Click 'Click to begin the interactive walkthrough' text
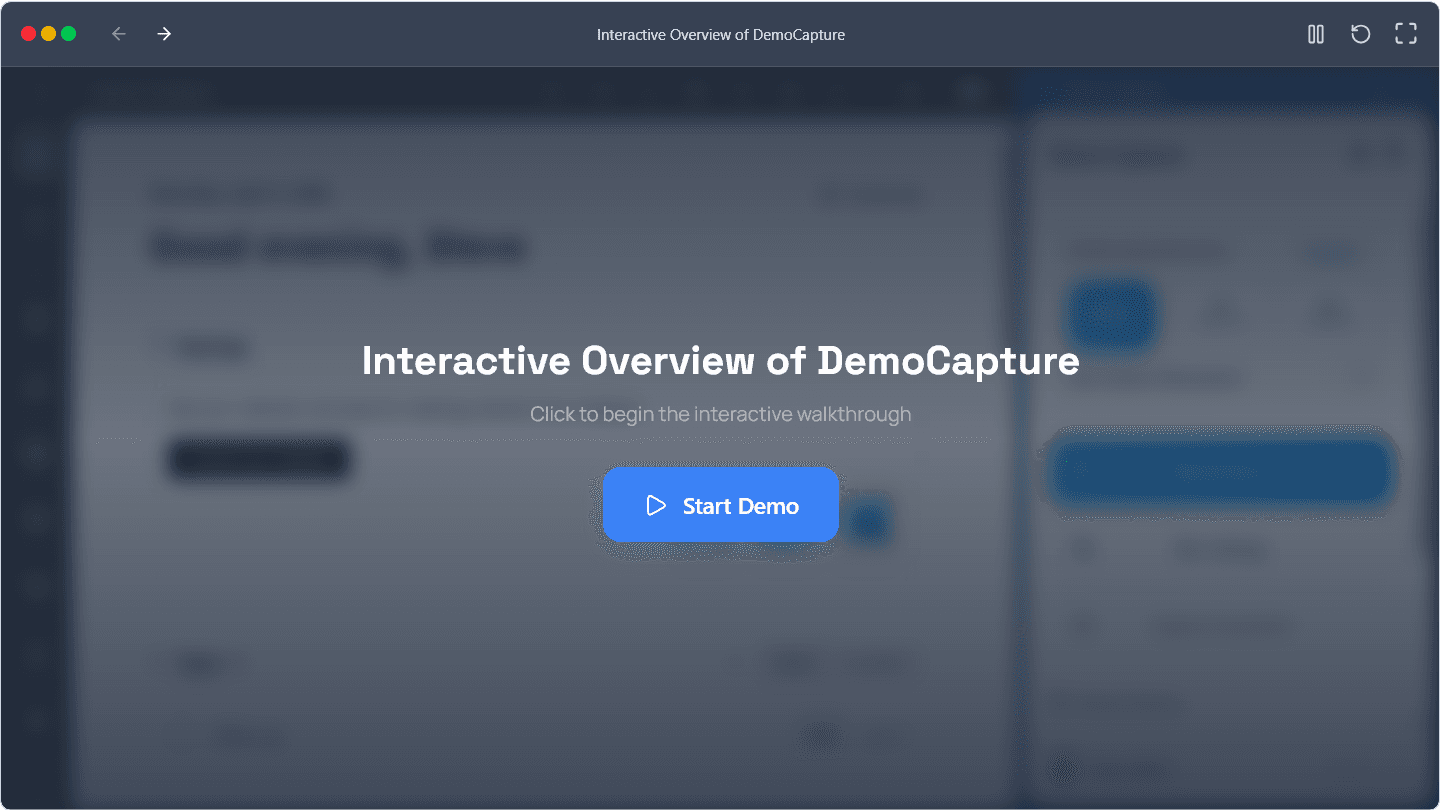This screenshot has height=810, width=1440. point(720,414)
